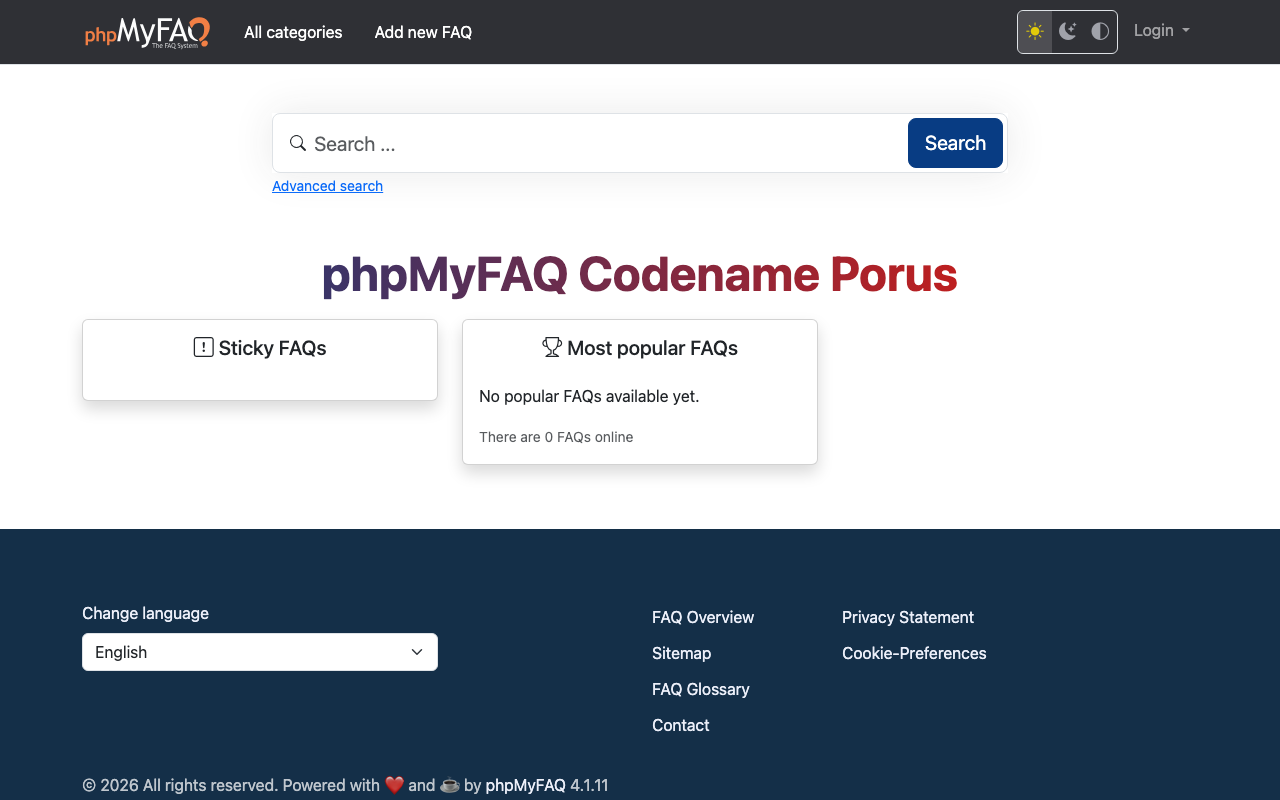Click the Most popular FAQs heading
The height and width of the screenshot is (800, 1280).
652,348
